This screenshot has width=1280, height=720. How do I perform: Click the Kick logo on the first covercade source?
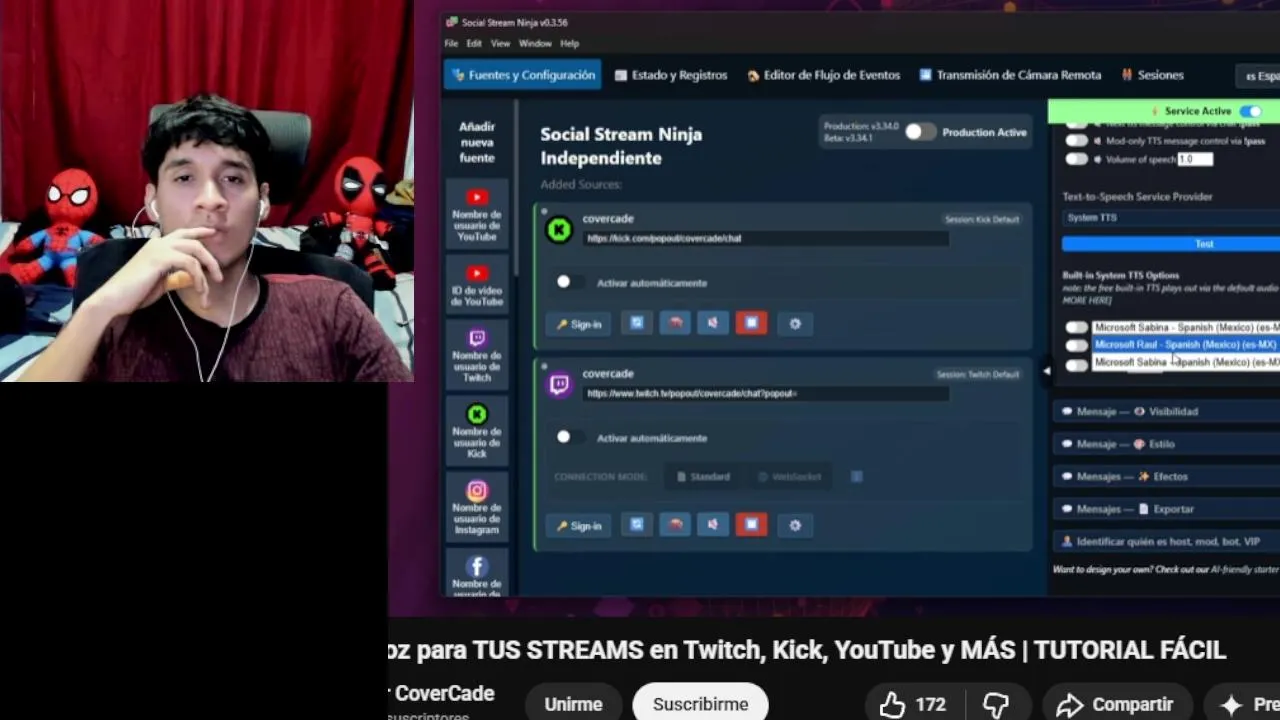(x=559, y=230)
